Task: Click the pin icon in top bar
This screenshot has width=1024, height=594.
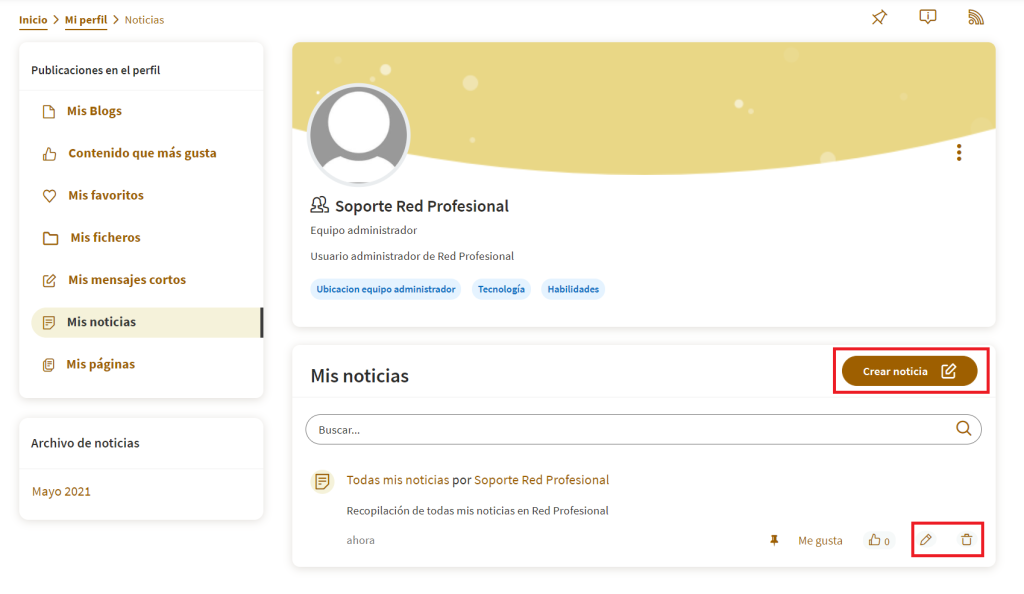Action: coord(880,18)
